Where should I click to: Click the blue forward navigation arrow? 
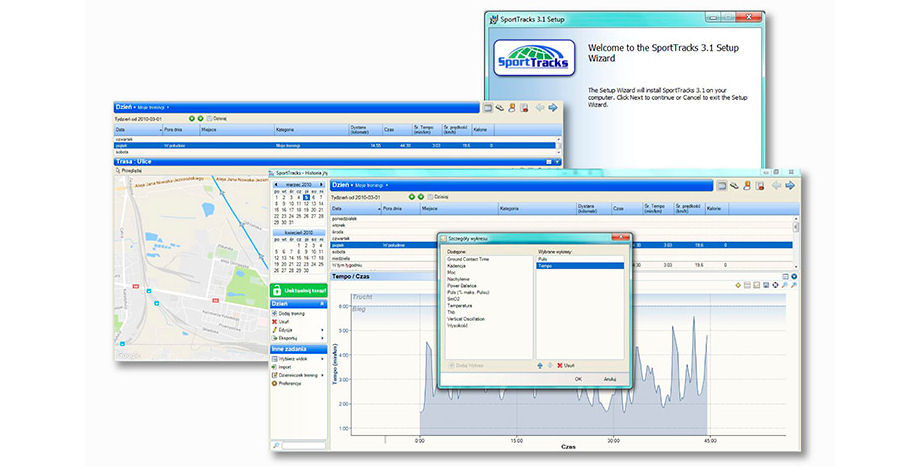point(789,185)
